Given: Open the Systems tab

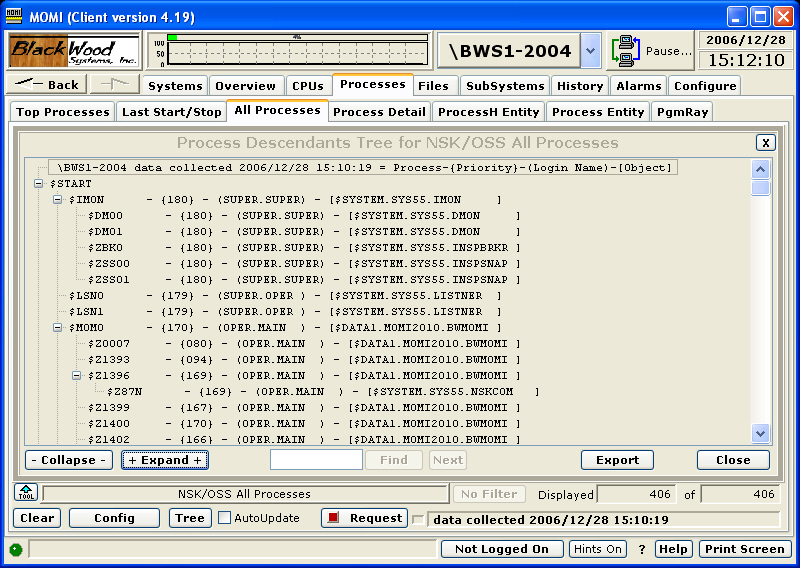Looking at the screenshot, I should click(175, 86).
